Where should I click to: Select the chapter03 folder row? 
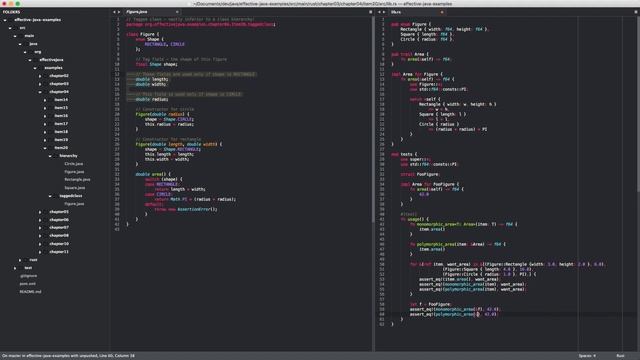pyautogui.click(x=59, y=84)
